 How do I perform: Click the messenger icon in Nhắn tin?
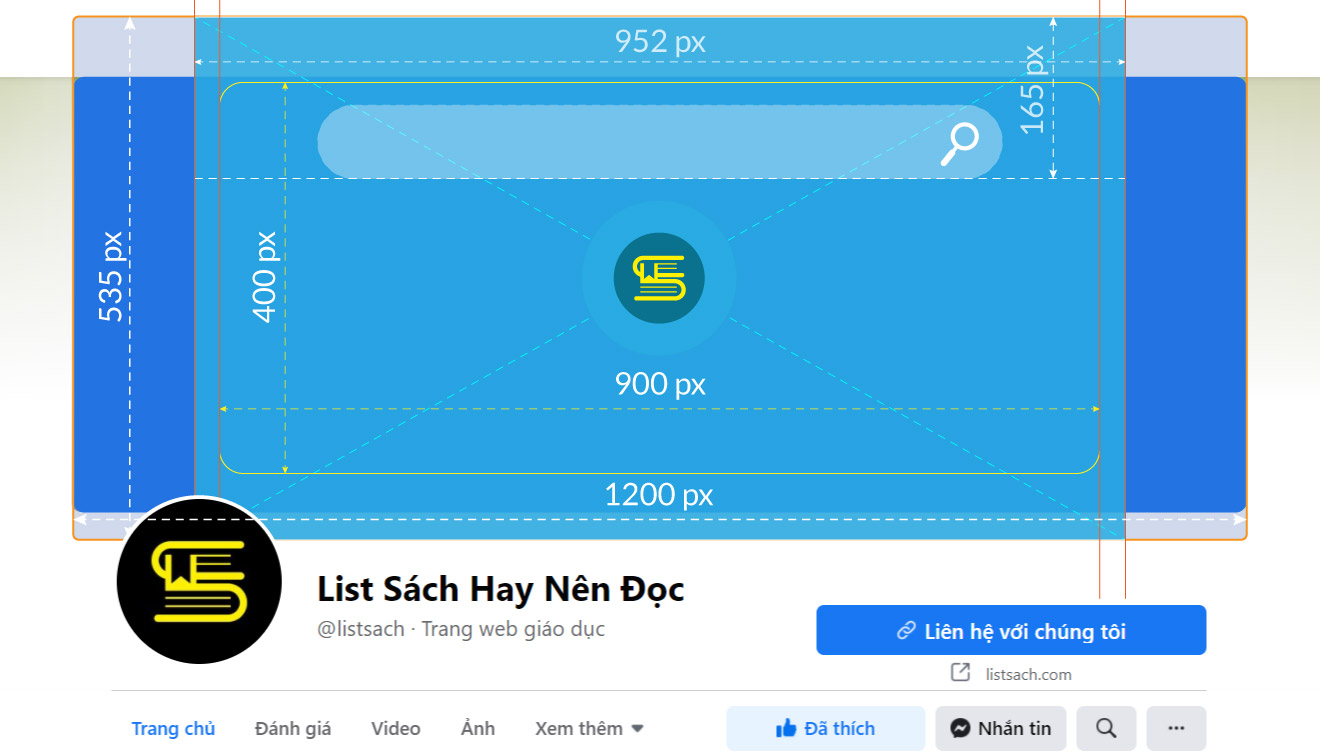(960, 729)
